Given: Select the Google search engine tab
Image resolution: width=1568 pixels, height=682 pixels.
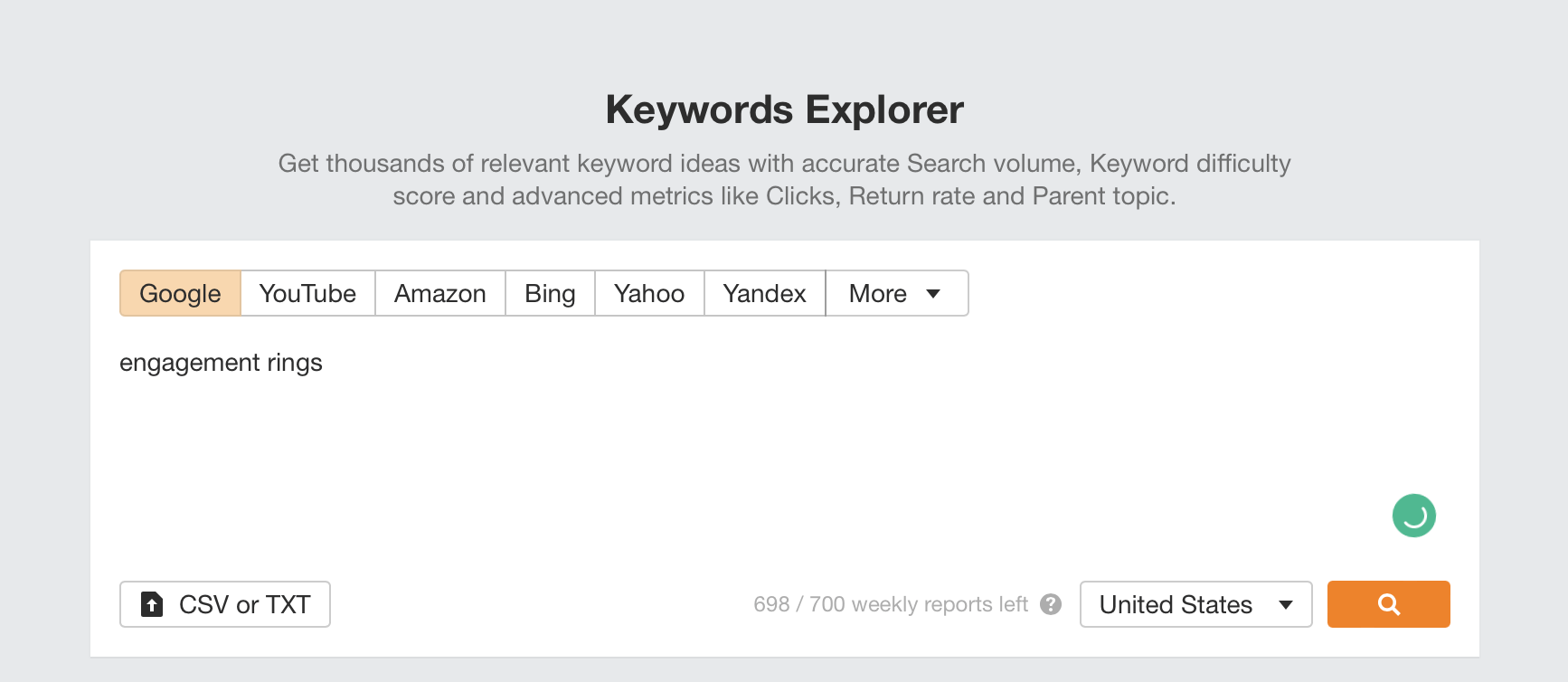Looking at the screenshot, I should pos(179,293).
